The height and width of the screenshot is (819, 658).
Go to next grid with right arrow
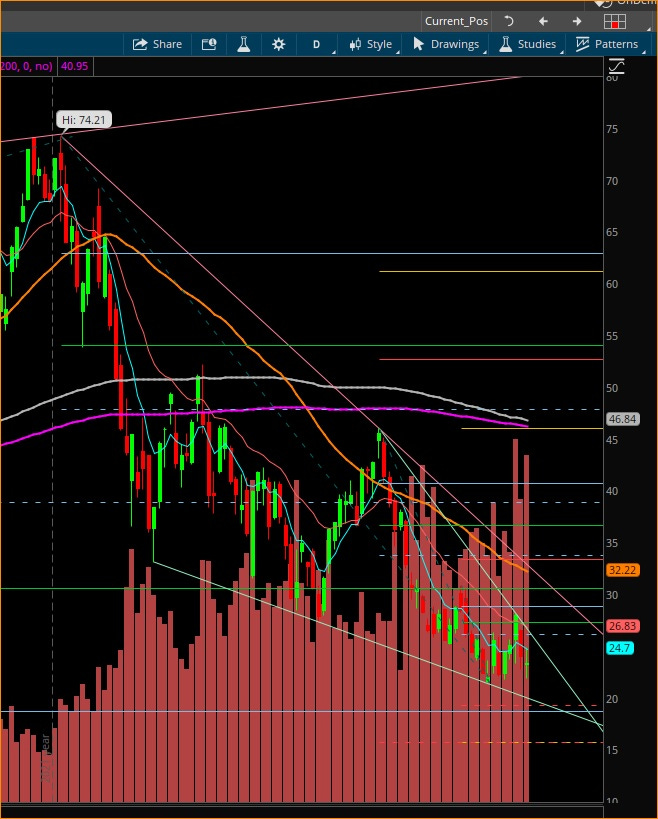click(x=577, y=21)
